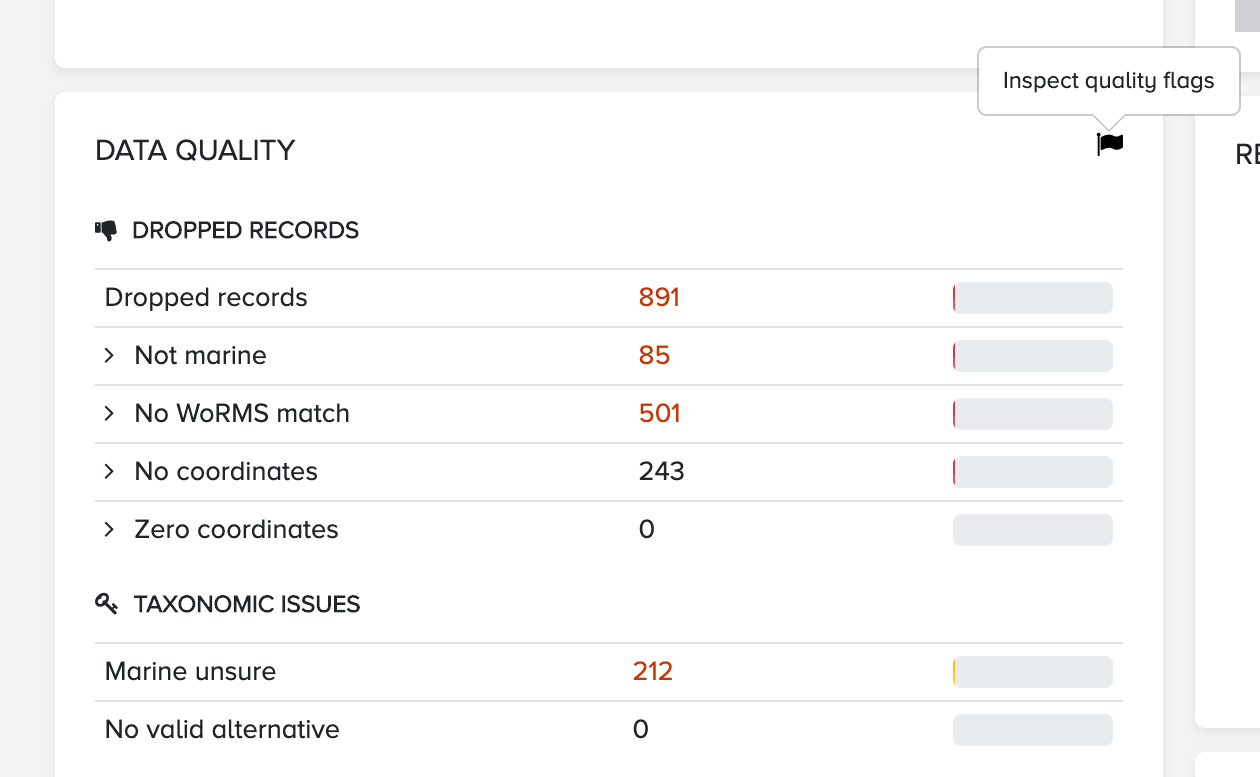
Task: Select the No valid alternative row
Action: 609,730
